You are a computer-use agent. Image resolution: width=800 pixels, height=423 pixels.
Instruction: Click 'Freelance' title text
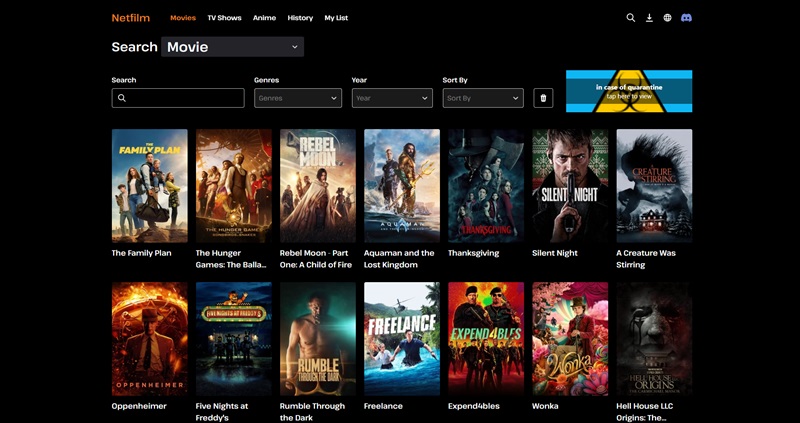[383, 406]
